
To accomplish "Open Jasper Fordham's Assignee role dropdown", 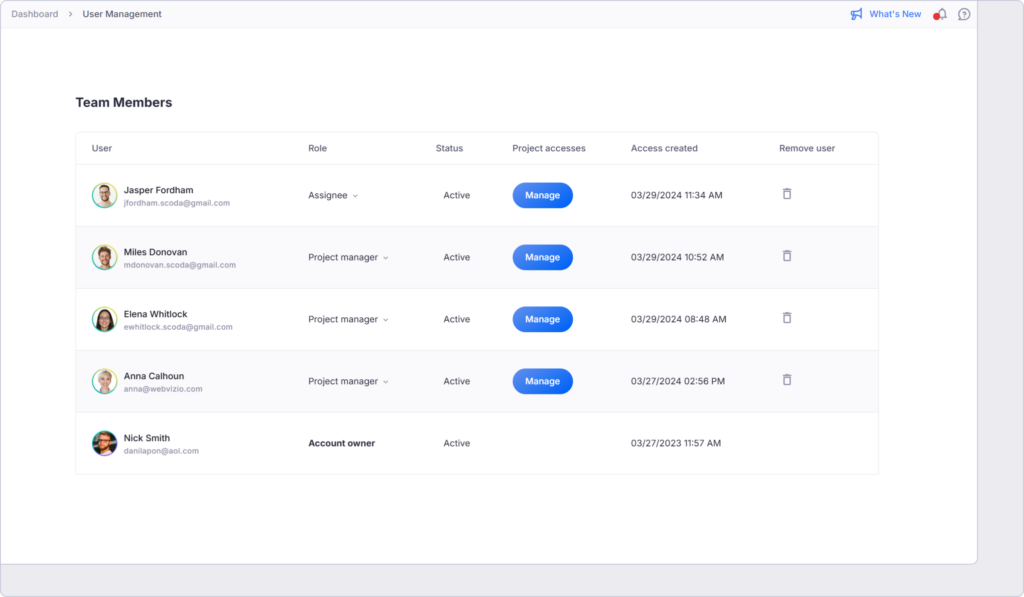I will pyautogui.click(x=333, y=196).
